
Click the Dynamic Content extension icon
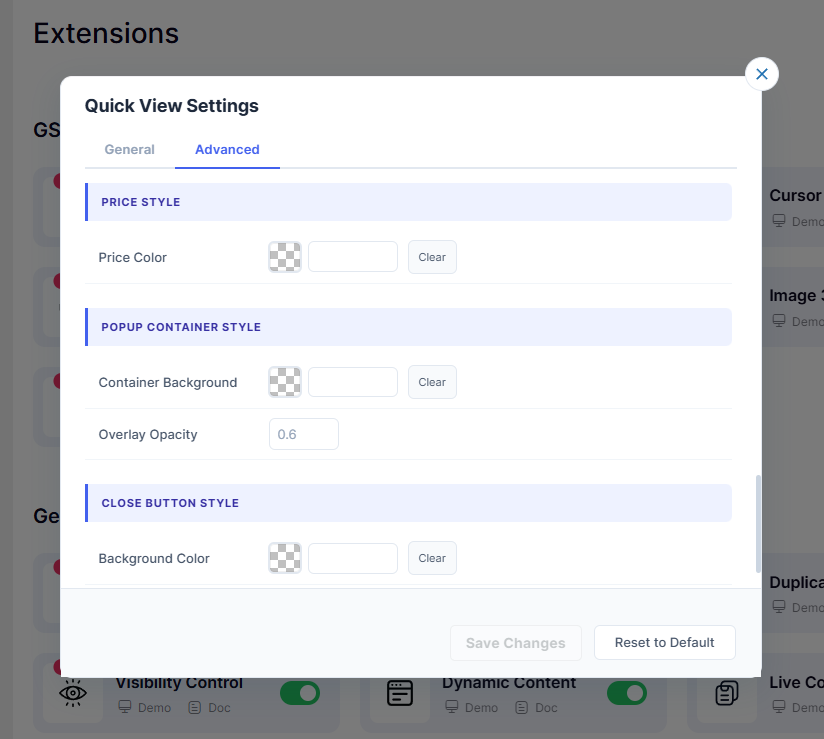[x=399, y=693]
